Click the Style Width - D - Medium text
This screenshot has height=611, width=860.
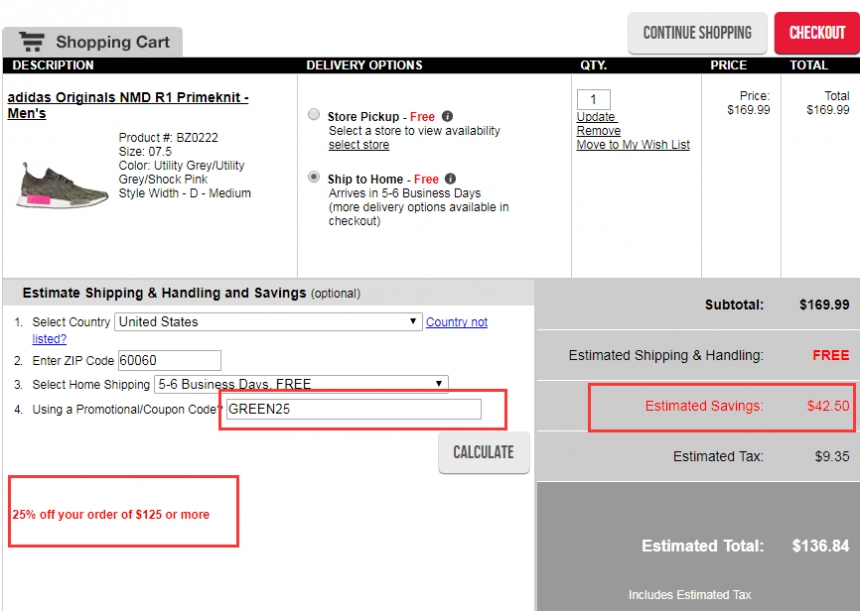coord(185,193)
